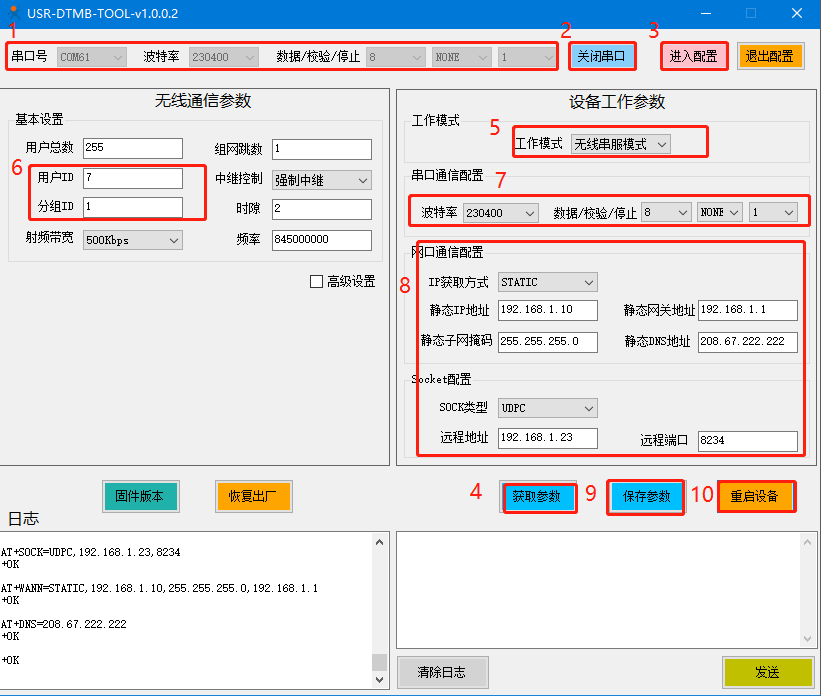
Task: Open the SOCK类型 UDPC dropdown
Action: [547, 408]
